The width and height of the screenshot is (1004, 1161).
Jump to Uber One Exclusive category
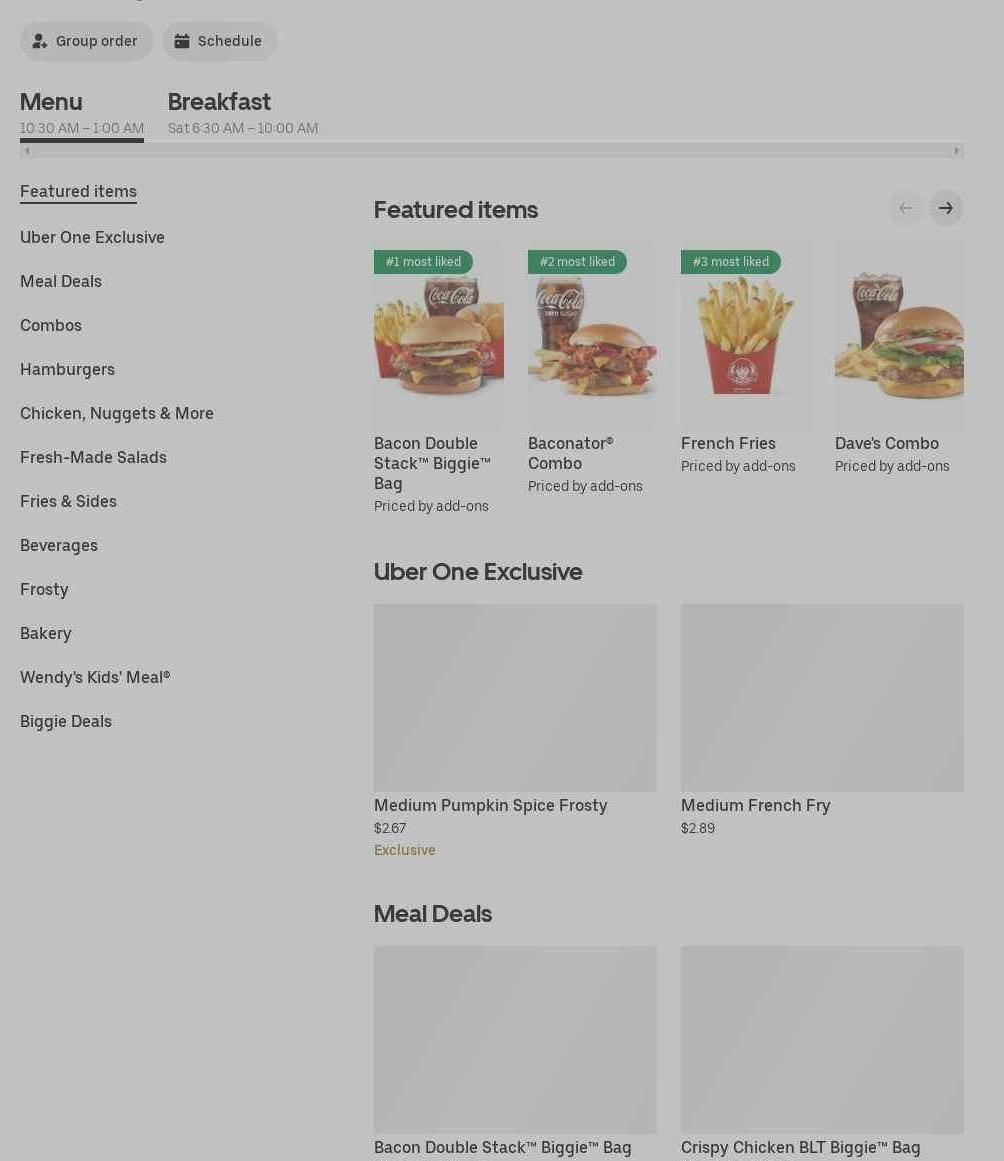[93, 238]
